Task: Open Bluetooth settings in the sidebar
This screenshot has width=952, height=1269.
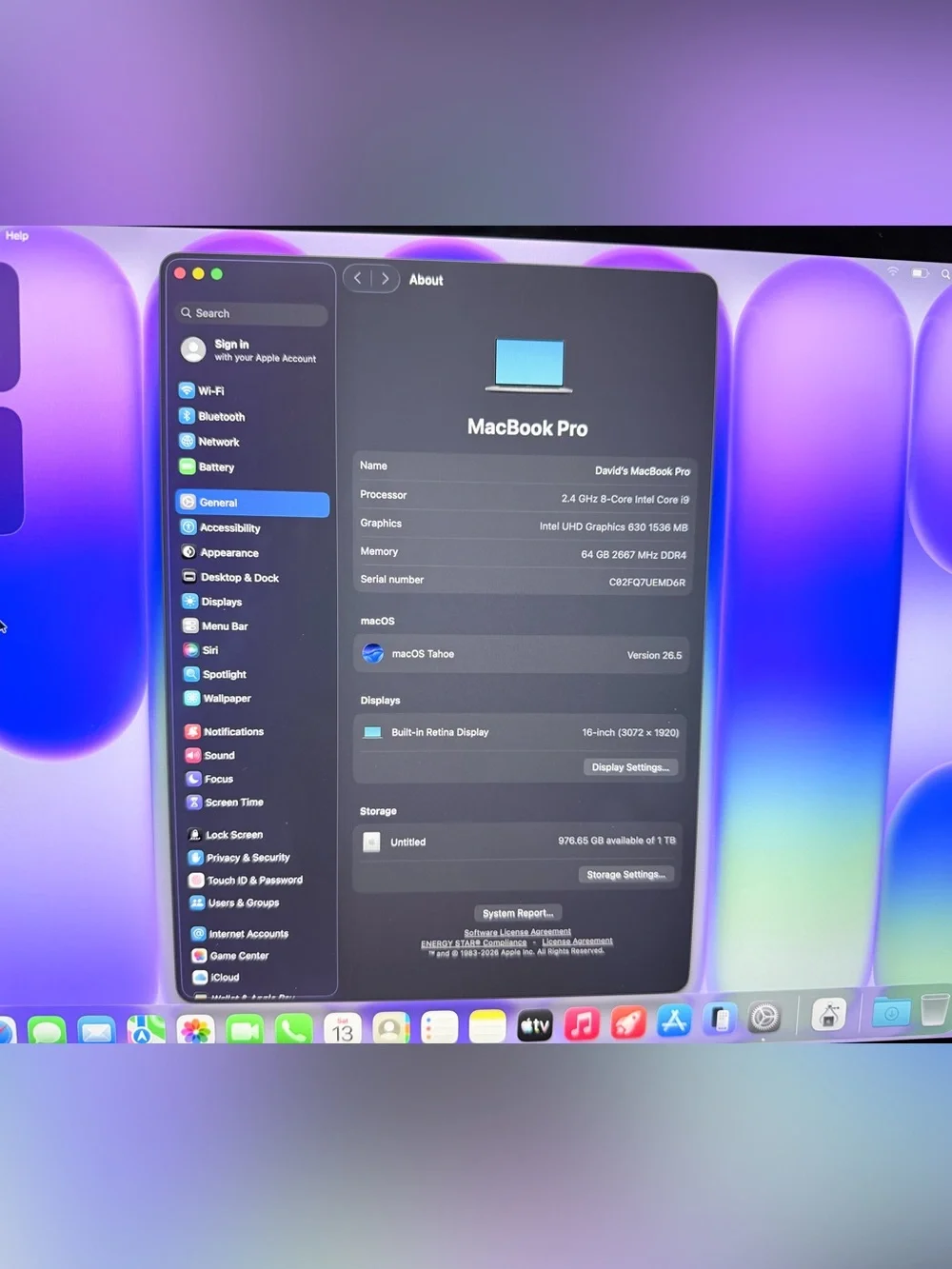Action: [212, 416]
